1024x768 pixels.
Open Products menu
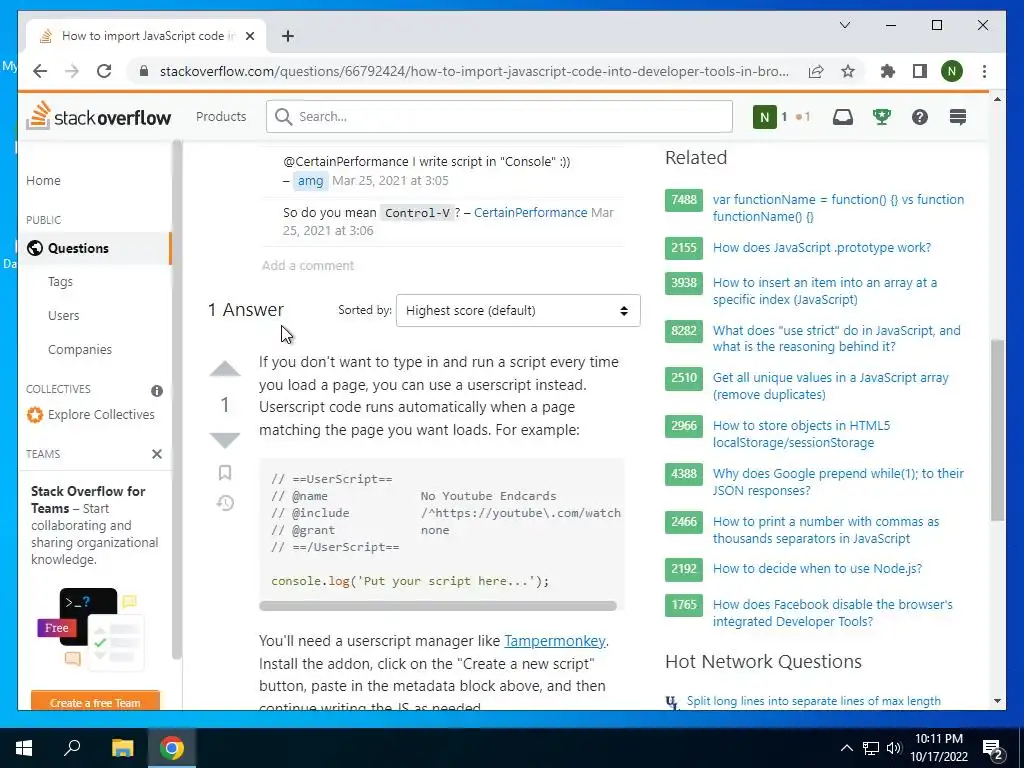(221, 116)
